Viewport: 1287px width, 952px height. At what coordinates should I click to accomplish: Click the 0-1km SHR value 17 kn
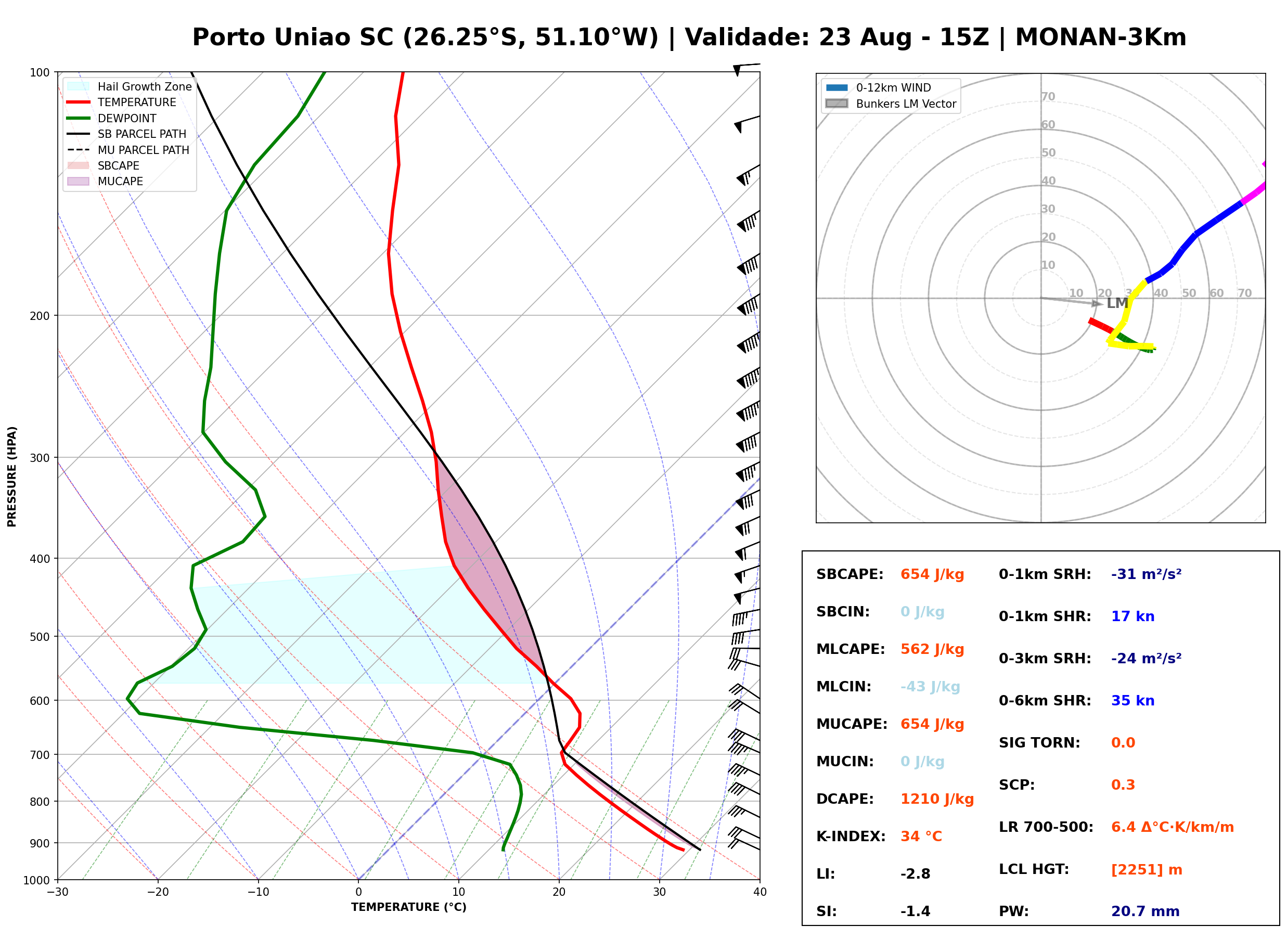point(1134,616)
